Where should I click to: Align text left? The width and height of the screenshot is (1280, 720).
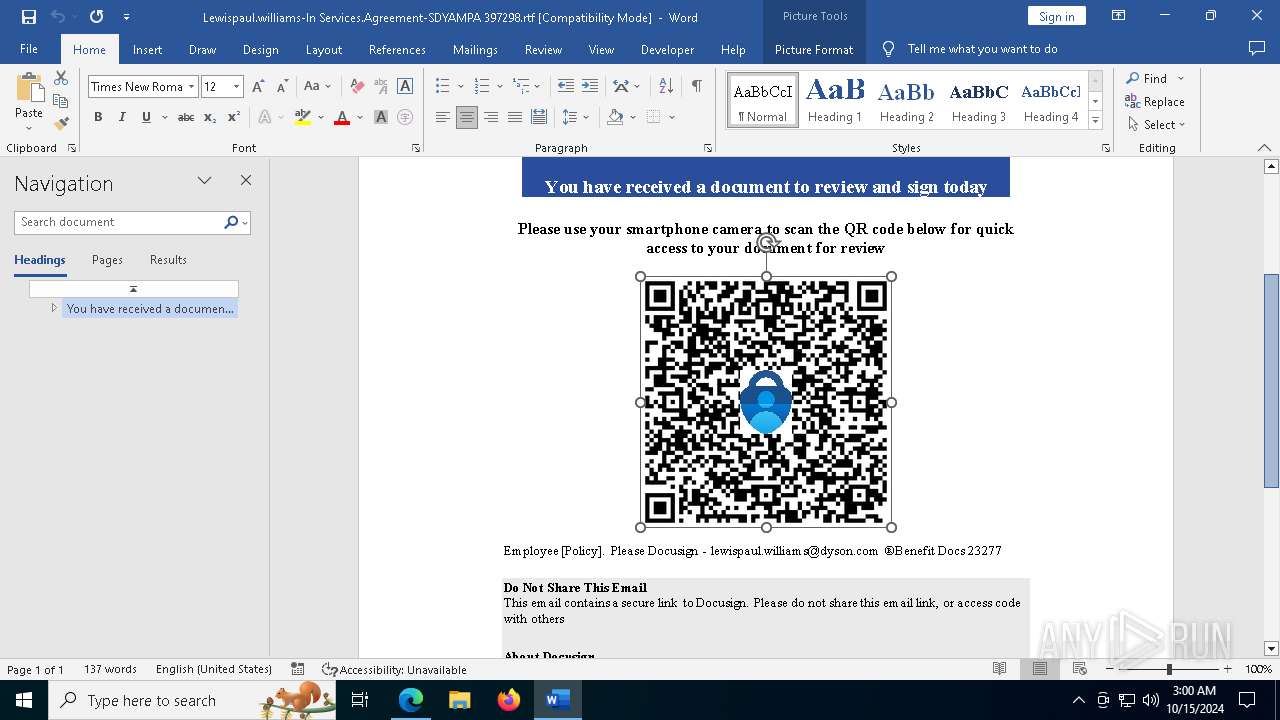pyautogui.click(x=443, y=117)
